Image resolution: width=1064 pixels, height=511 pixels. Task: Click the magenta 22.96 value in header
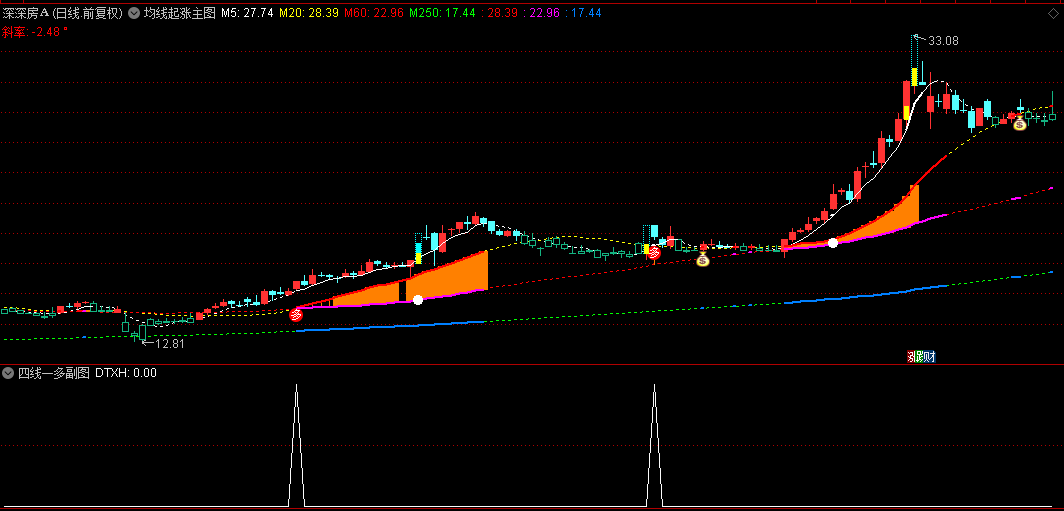[x=542, y=12]
